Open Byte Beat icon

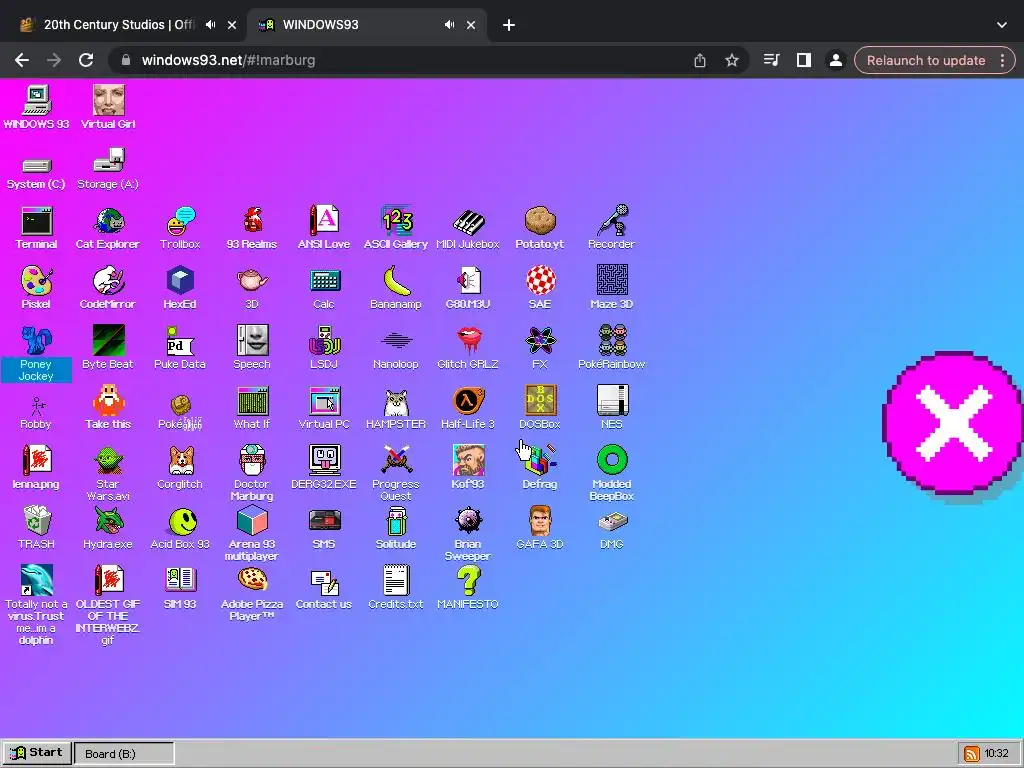(x=108, y=348)
